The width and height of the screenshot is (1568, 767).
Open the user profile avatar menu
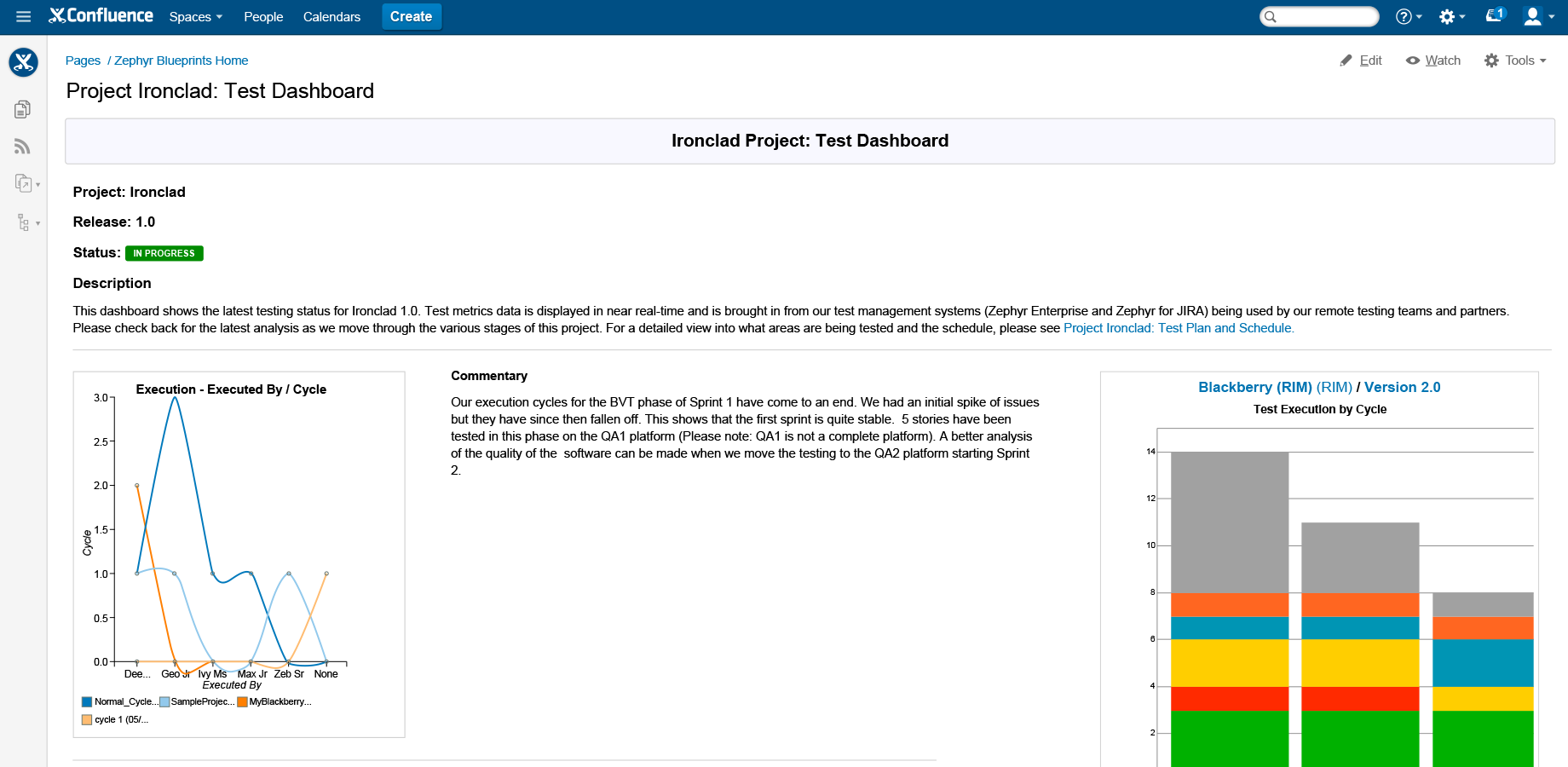tap(1539, 16)
